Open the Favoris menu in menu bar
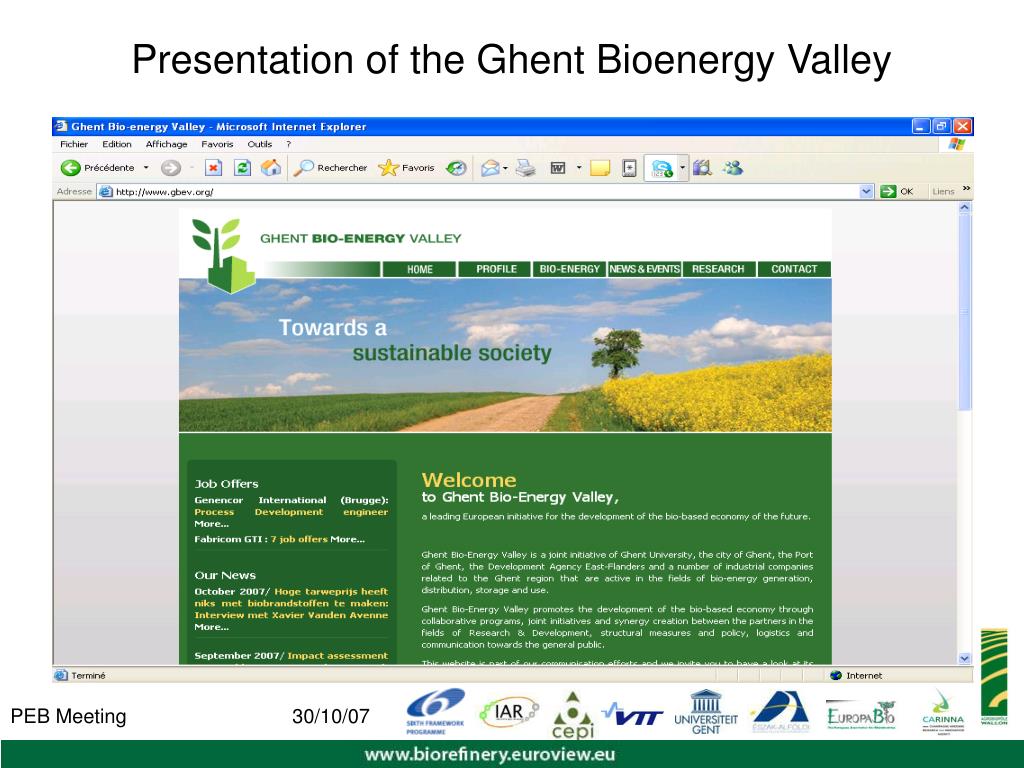The height and width of the screenshot is (768, 1024). point(217,144)
